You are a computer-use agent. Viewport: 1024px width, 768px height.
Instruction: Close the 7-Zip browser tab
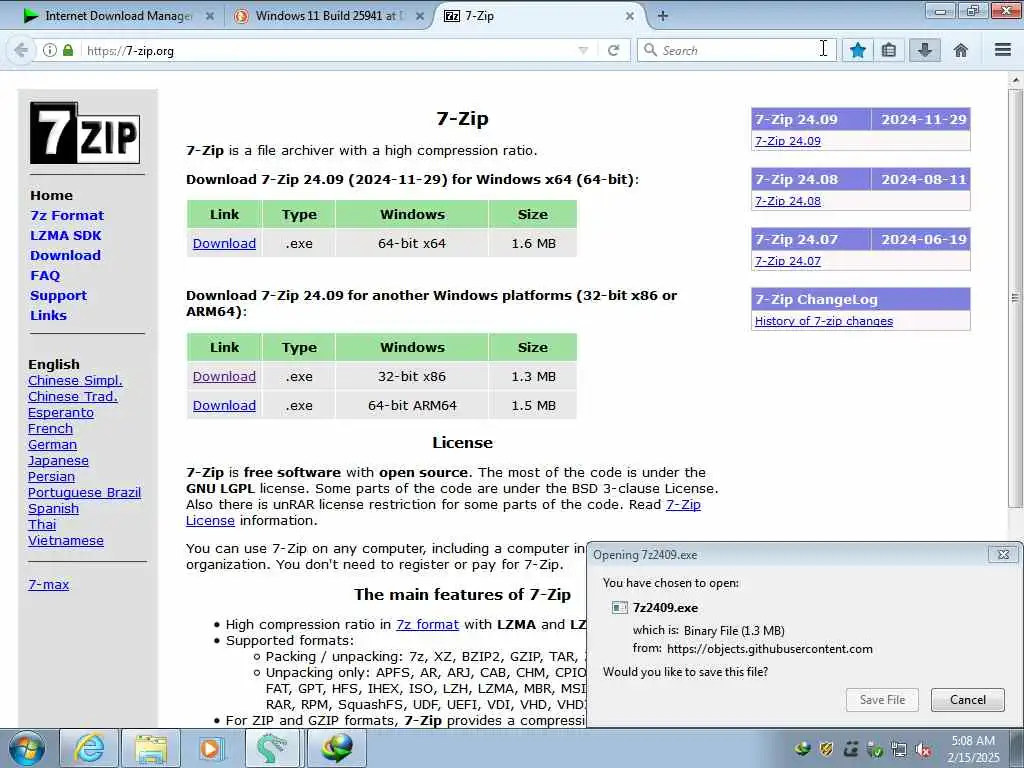click(630, 16)
